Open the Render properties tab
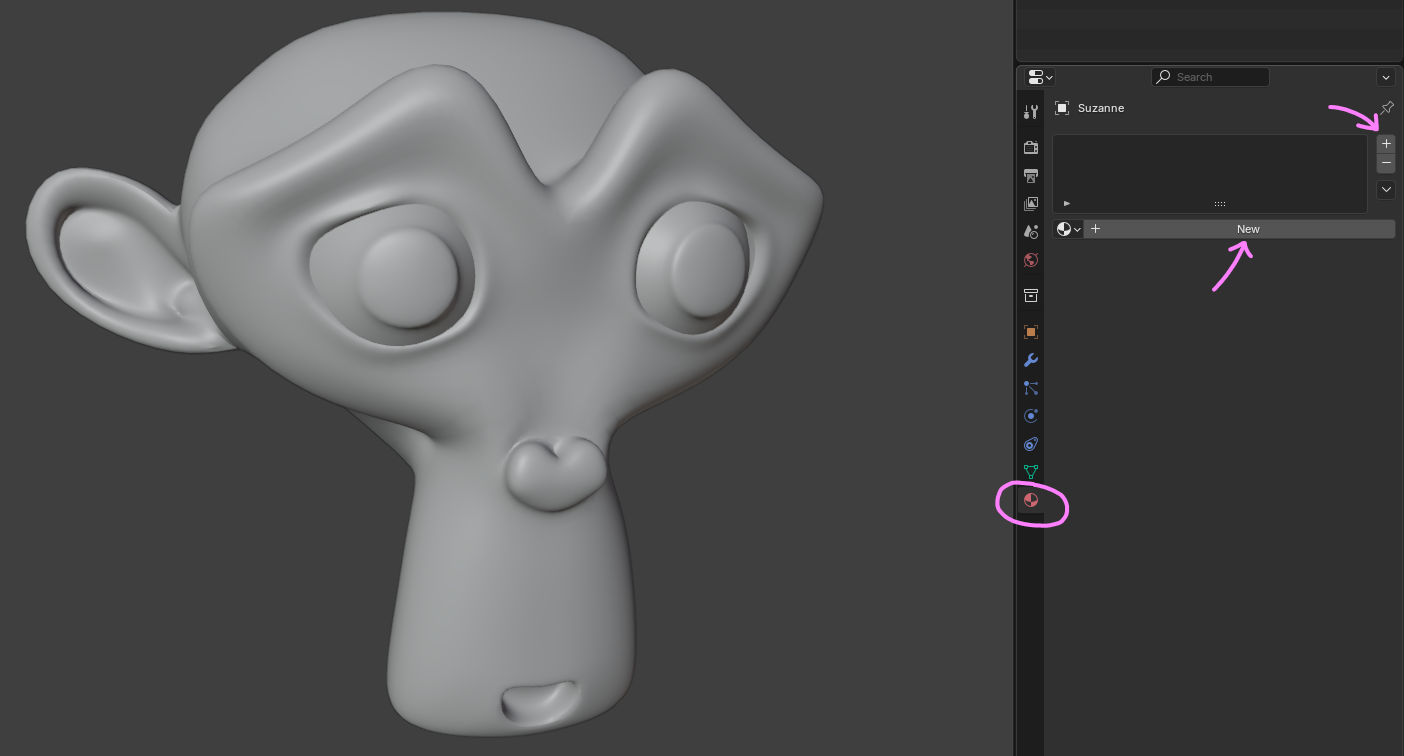This screenshot has height=756, width=1404. click(1031, 148)
